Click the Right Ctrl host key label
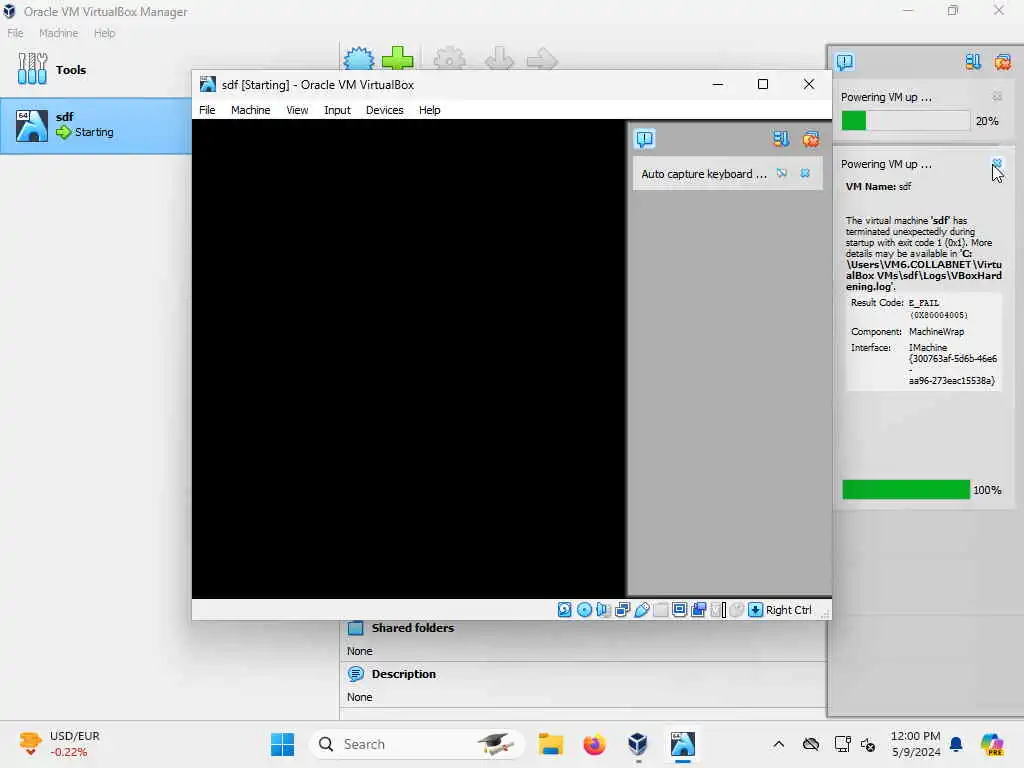This screenshot has height=768, width=1024. 788,610
